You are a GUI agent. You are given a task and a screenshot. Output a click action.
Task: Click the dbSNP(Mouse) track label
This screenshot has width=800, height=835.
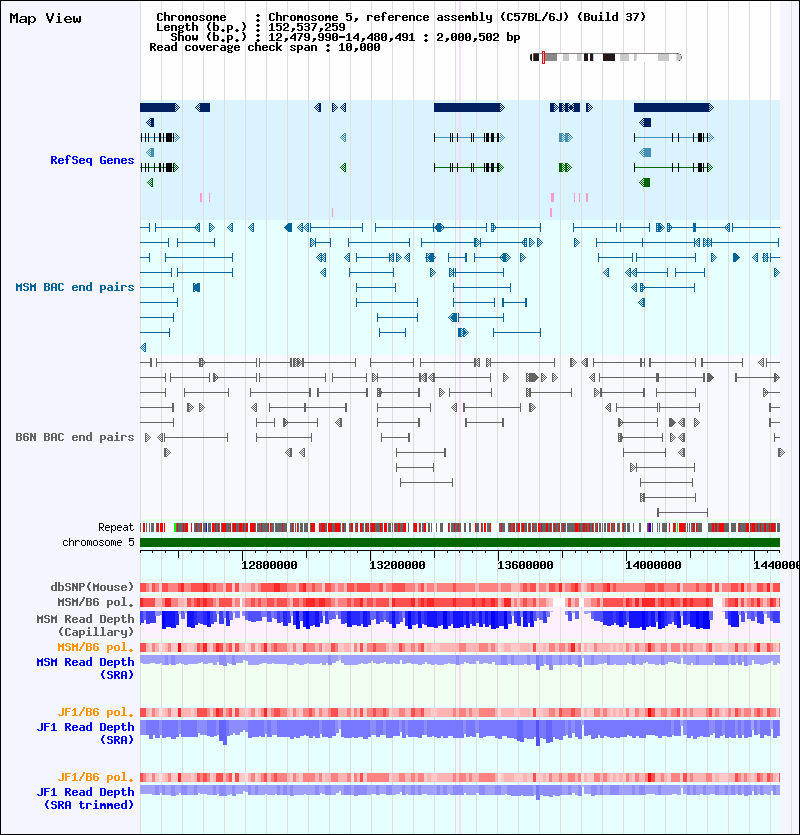click(x=92, y=587)
